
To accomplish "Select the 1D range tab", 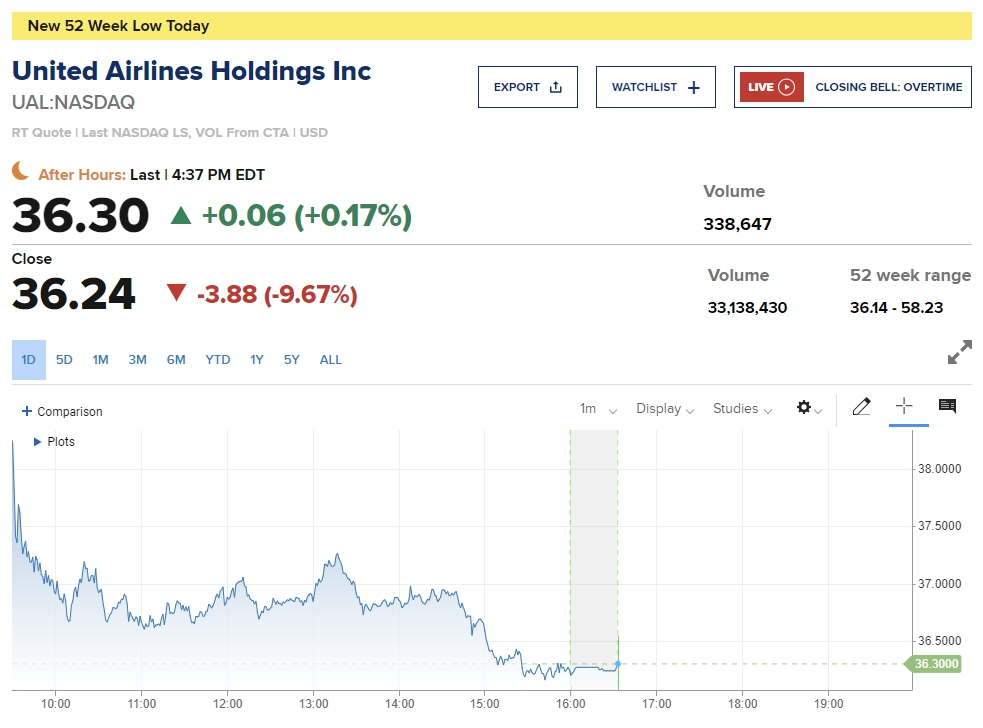I will point(29,360).
